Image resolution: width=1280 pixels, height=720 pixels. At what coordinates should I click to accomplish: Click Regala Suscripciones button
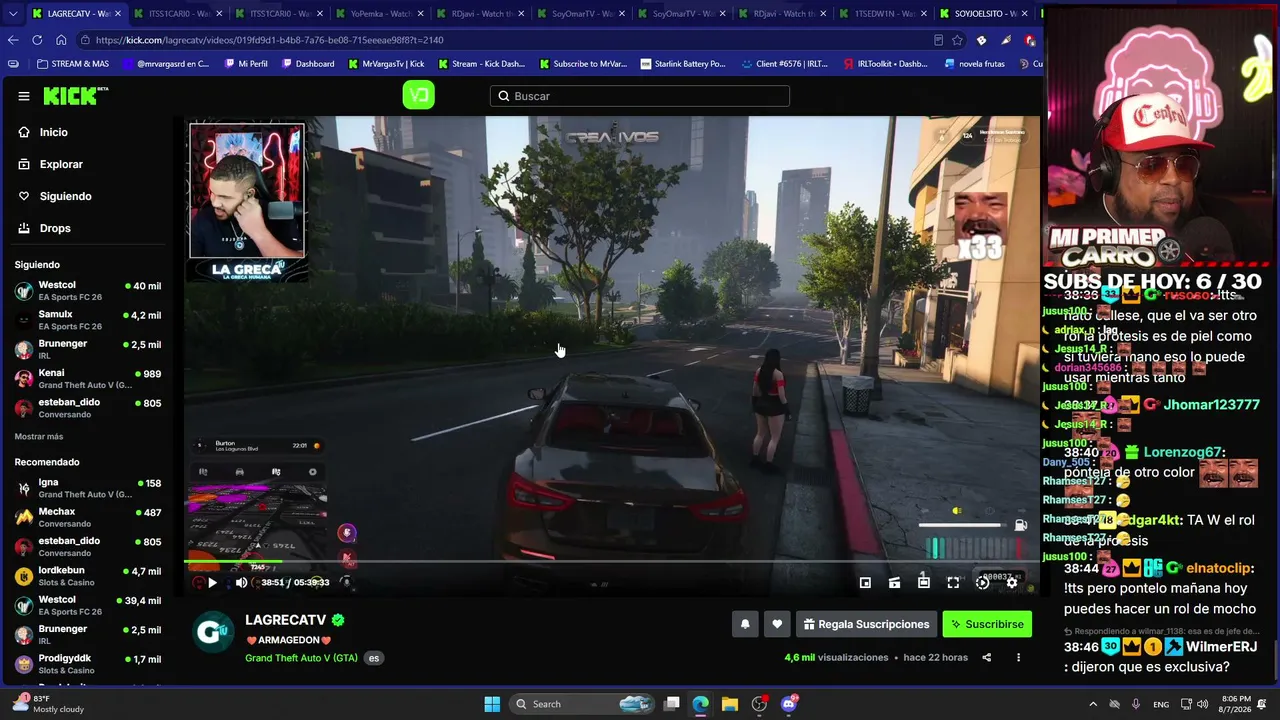point(866,624)
